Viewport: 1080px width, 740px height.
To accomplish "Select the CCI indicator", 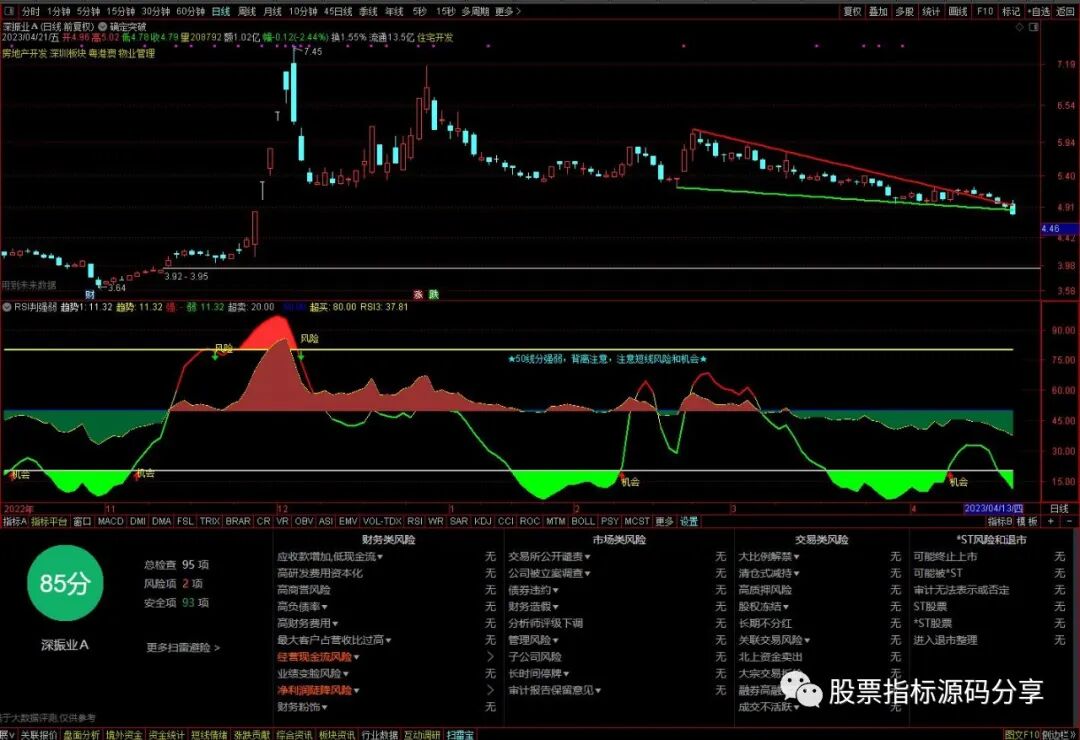I will point(506,522).
